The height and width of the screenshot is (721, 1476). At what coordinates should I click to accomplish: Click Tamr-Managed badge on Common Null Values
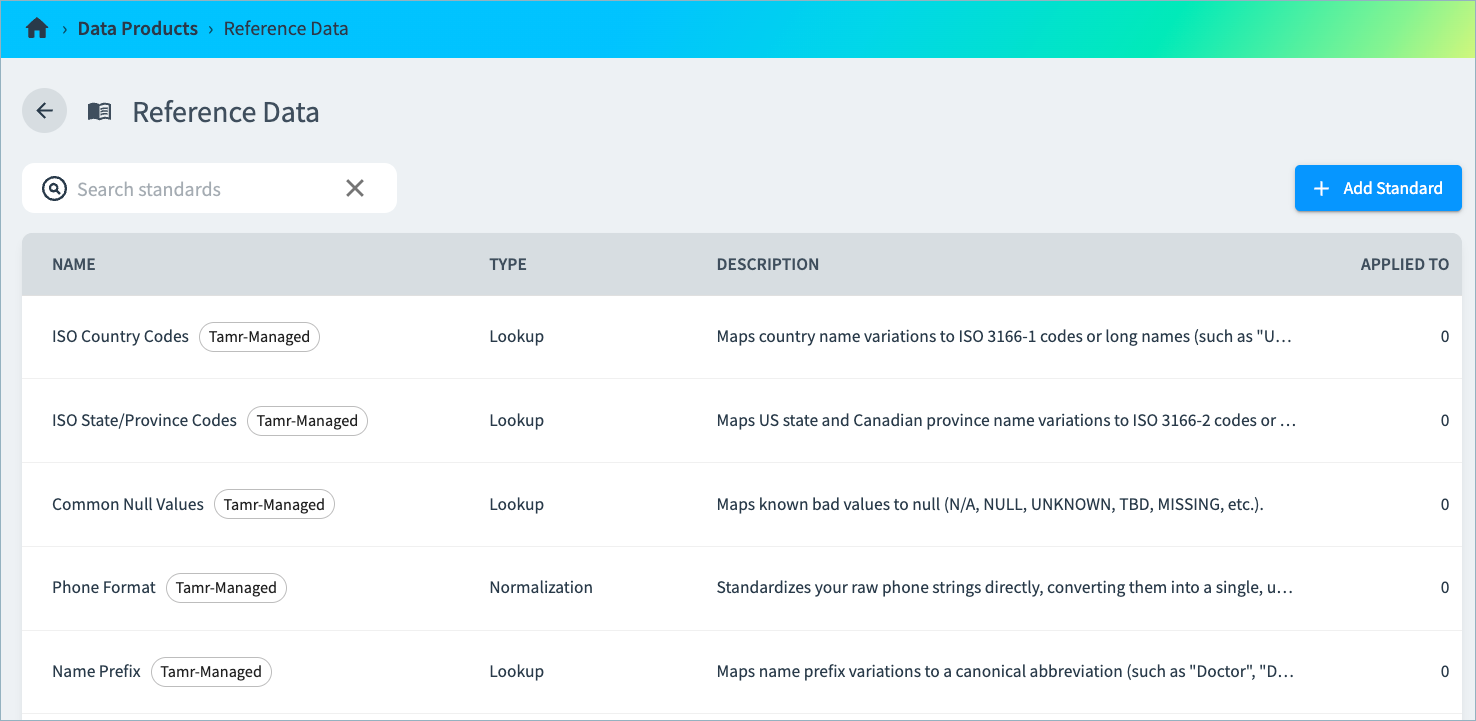[274, 505]
